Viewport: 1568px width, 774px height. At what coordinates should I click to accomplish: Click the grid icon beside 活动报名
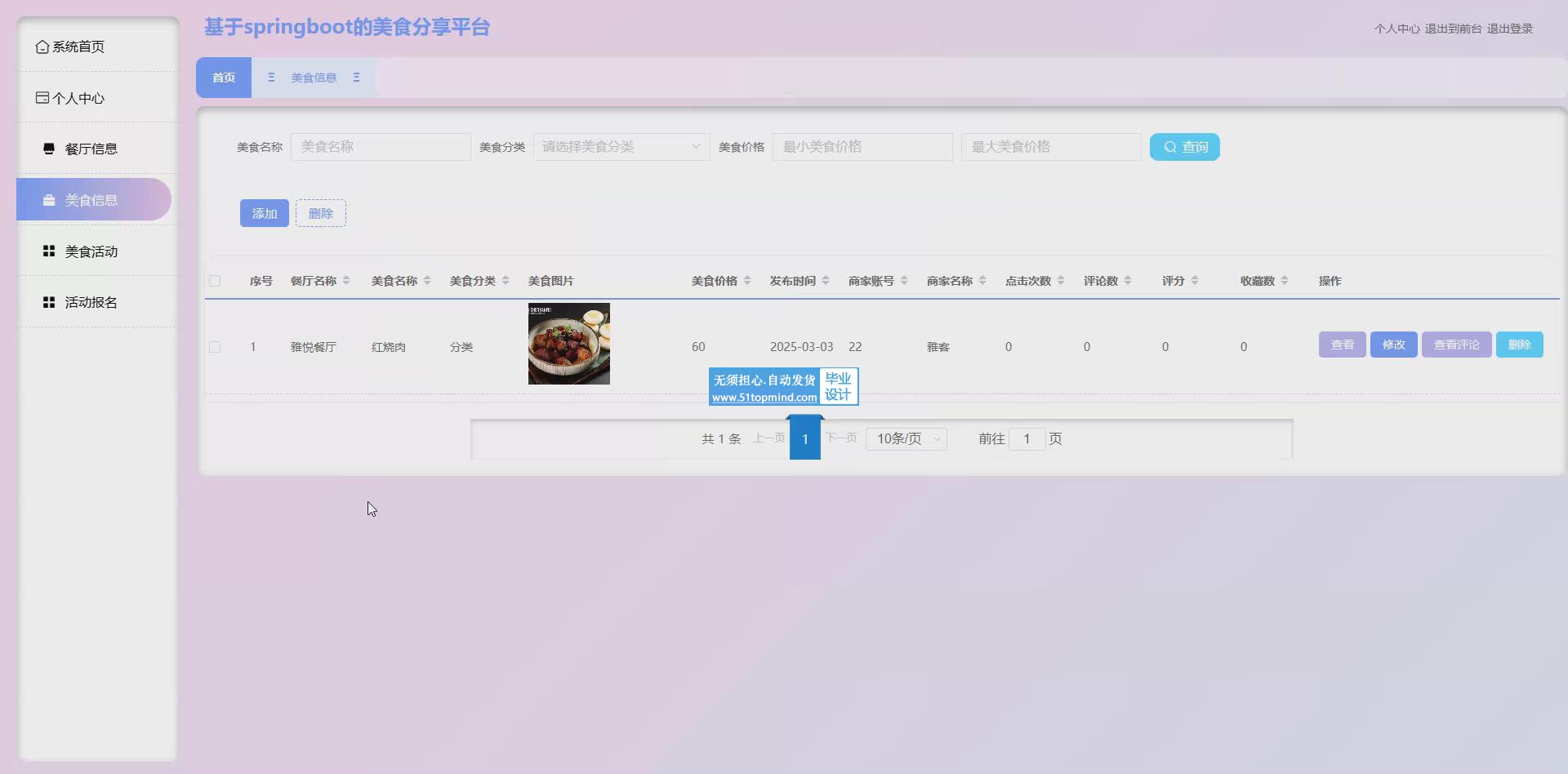(49, 302)
